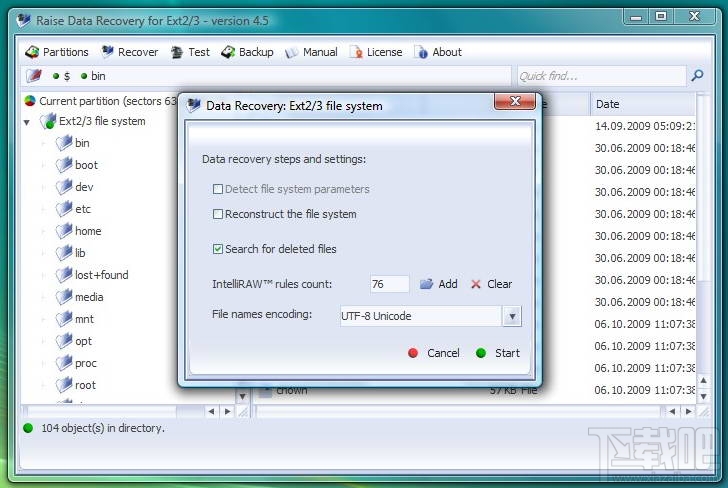This screenshot has height=488, width=728.
Task: Click the home folder icon in tree
Action: [x=64, y=231]
